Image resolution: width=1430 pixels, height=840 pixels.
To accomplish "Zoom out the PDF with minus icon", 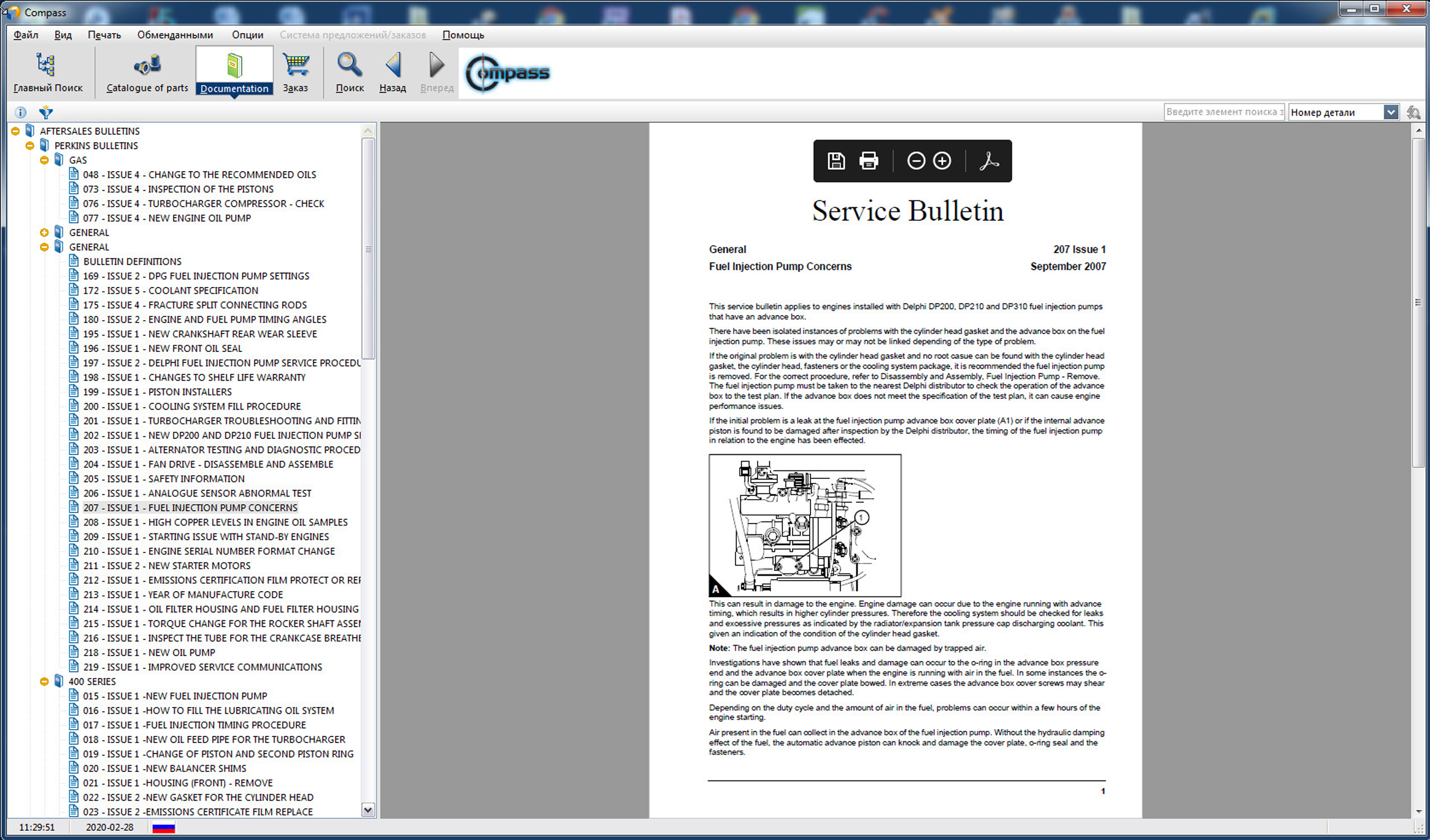I will (x=915, y=161).
